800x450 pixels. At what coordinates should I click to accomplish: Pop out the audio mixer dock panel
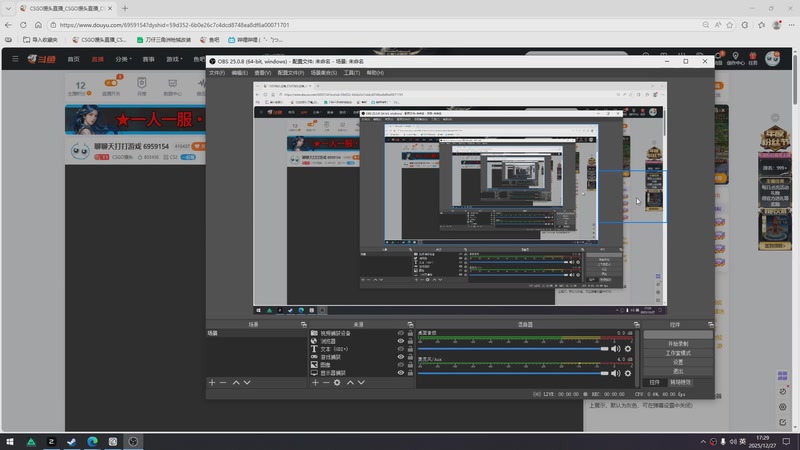pos(636,324)
